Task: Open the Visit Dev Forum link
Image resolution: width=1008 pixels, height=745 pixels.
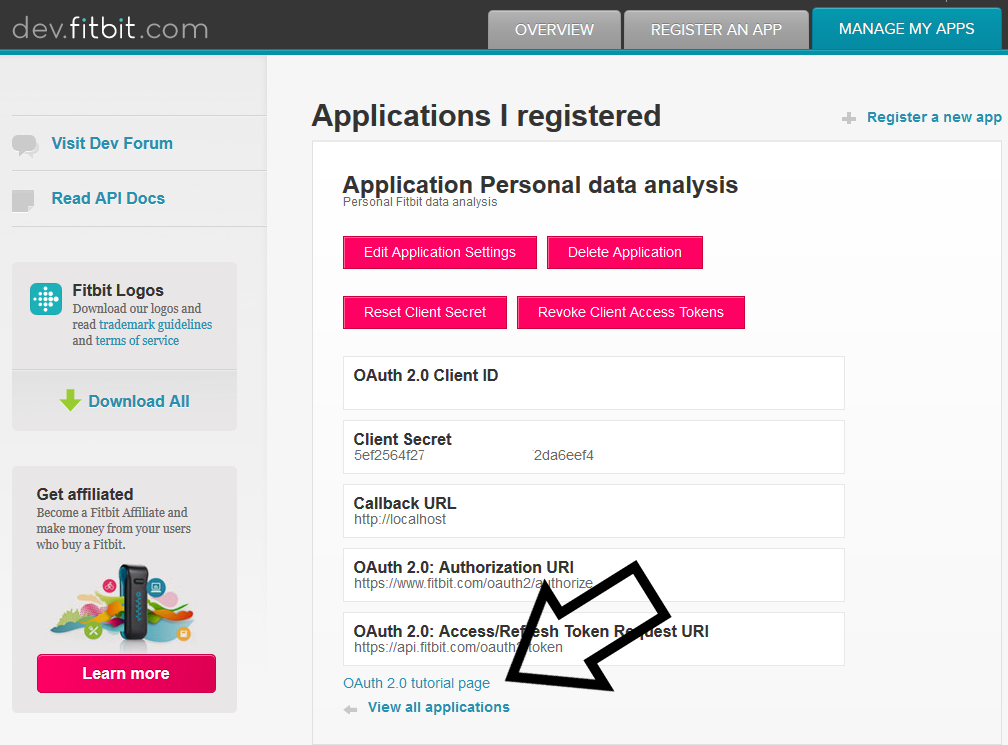Action: 112,143
